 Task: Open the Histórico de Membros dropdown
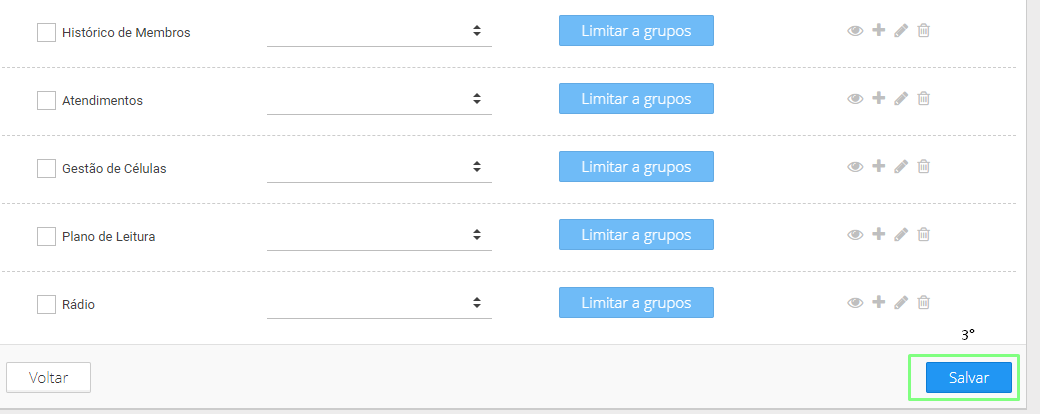point(379,31)
